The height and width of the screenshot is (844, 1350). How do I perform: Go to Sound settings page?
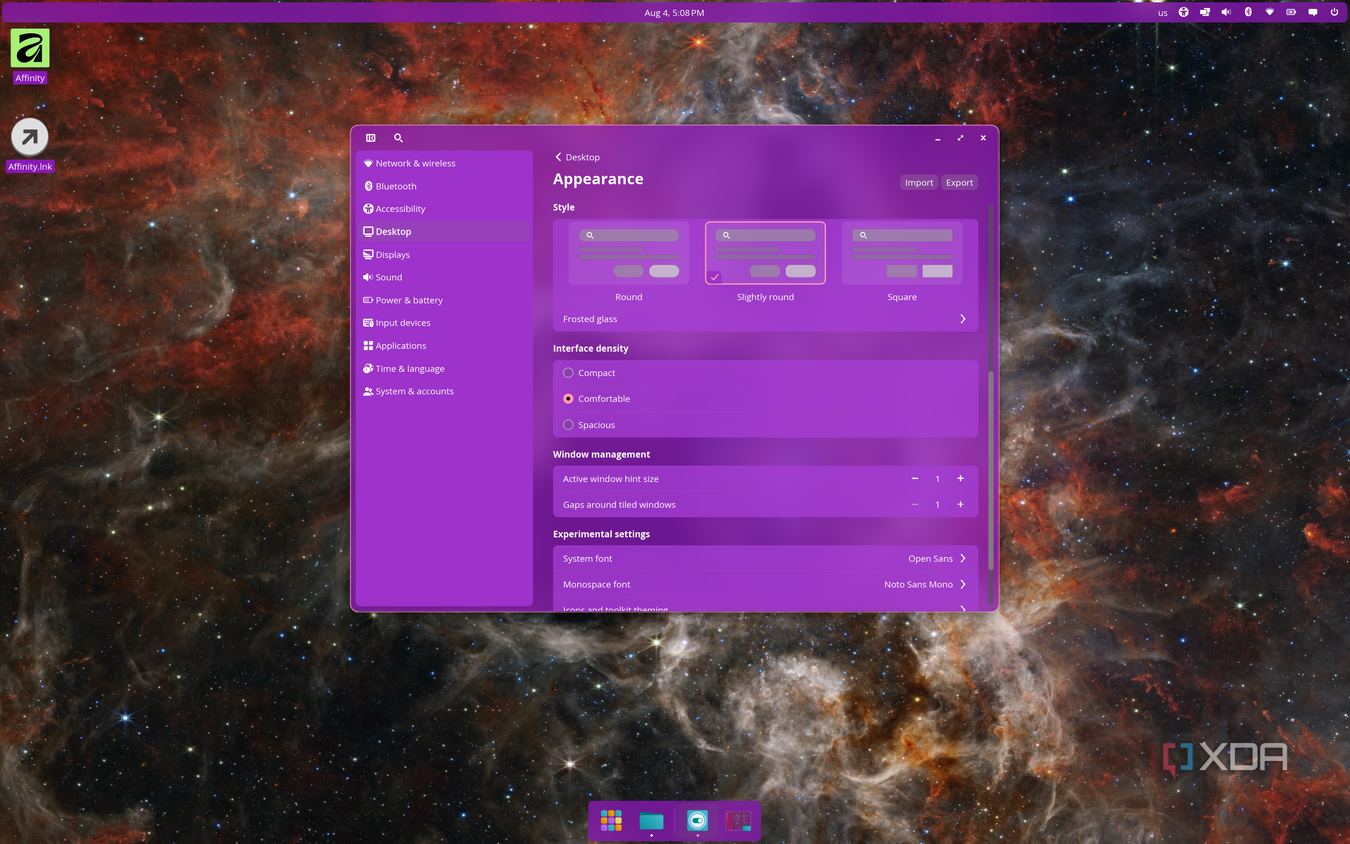click(x=444, y=277)
